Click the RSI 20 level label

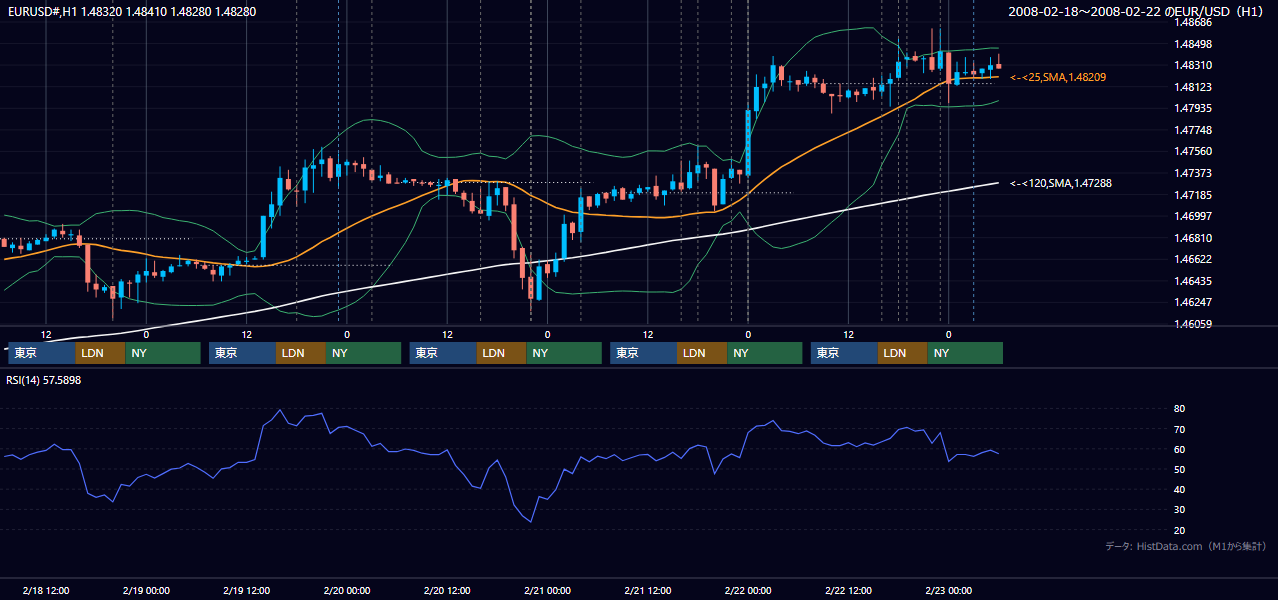(1179, 530)
